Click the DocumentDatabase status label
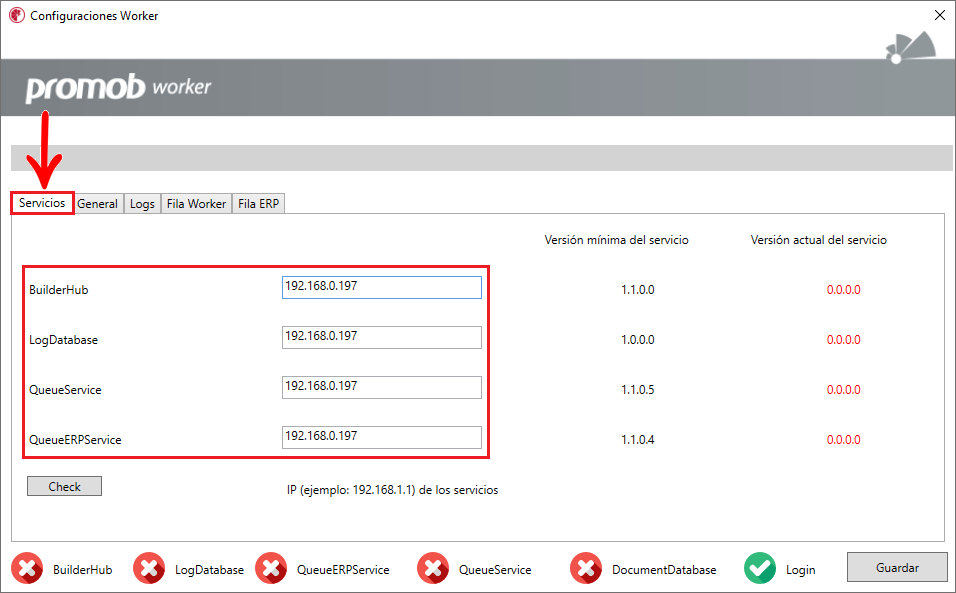 665,570
